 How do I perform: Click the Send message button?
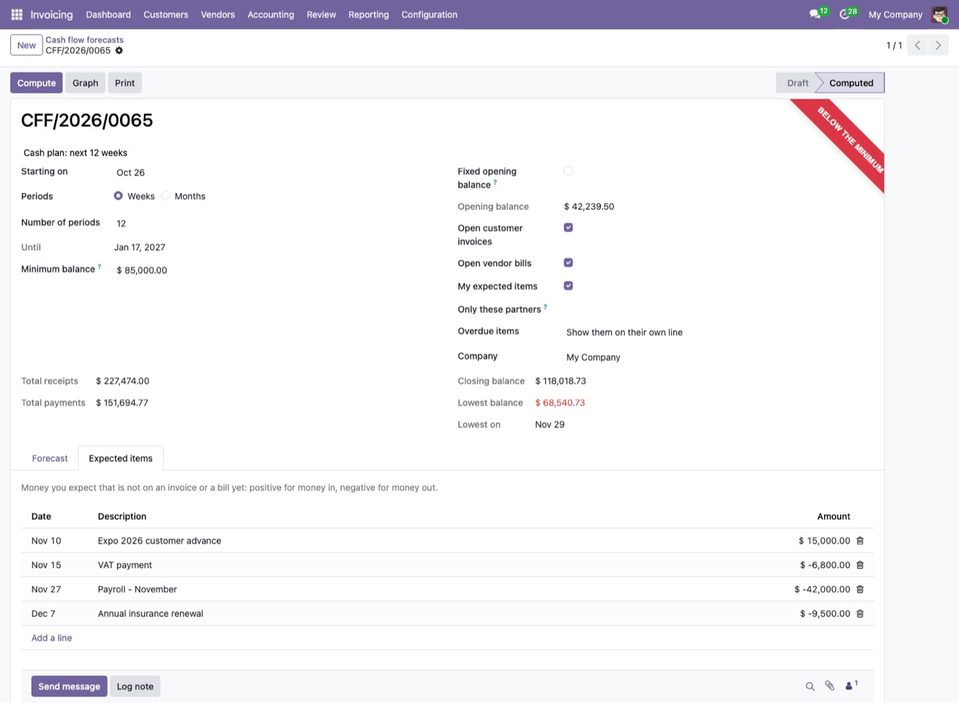coord(69,686)
